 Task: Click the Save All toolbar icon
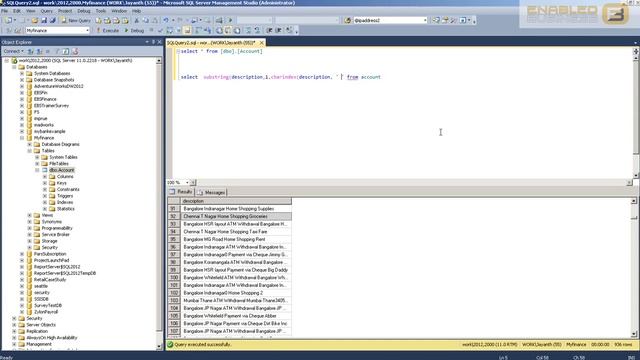53,20
